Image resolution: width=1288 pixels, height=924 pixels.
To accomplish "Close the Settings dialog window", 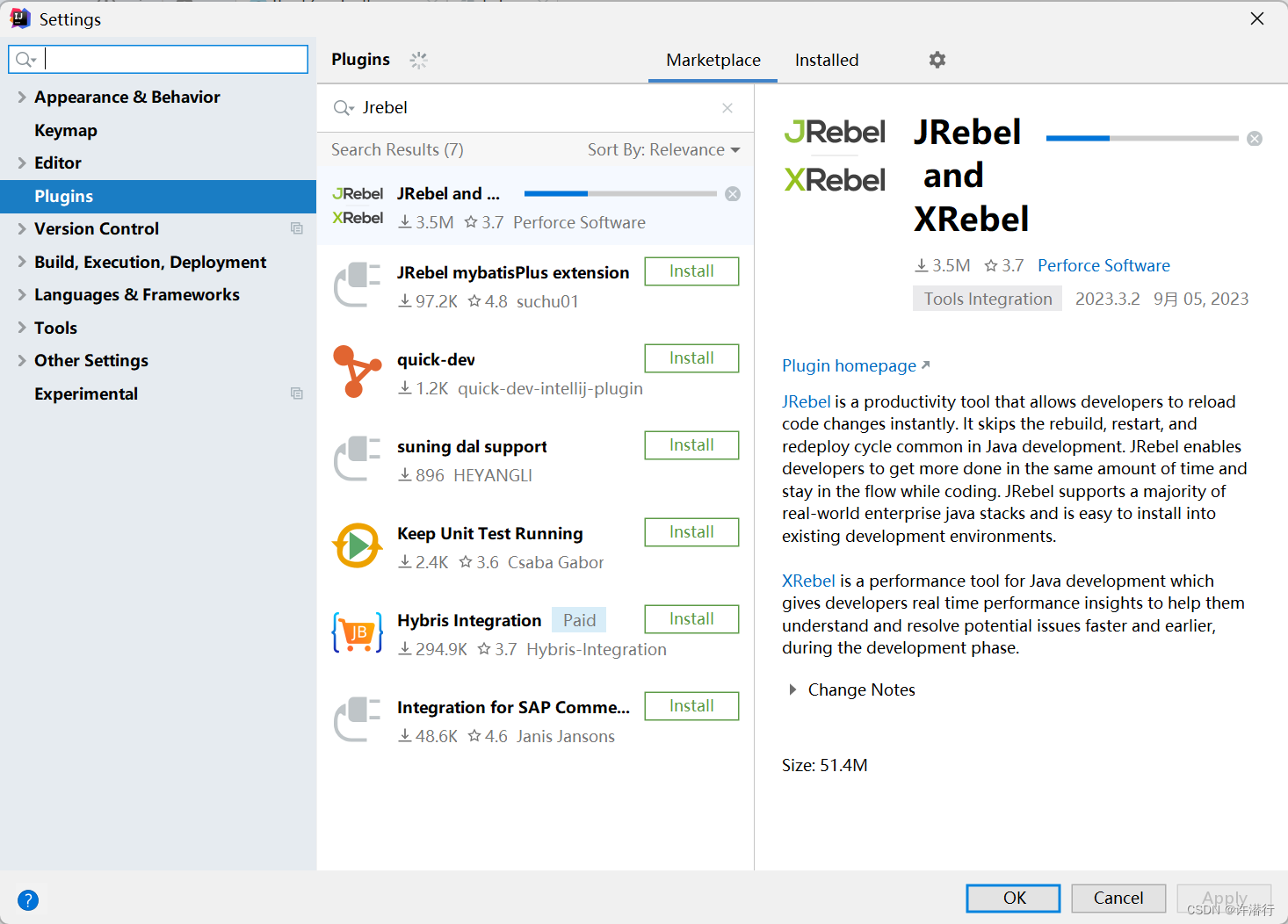I will click(x=1257, y=18).
